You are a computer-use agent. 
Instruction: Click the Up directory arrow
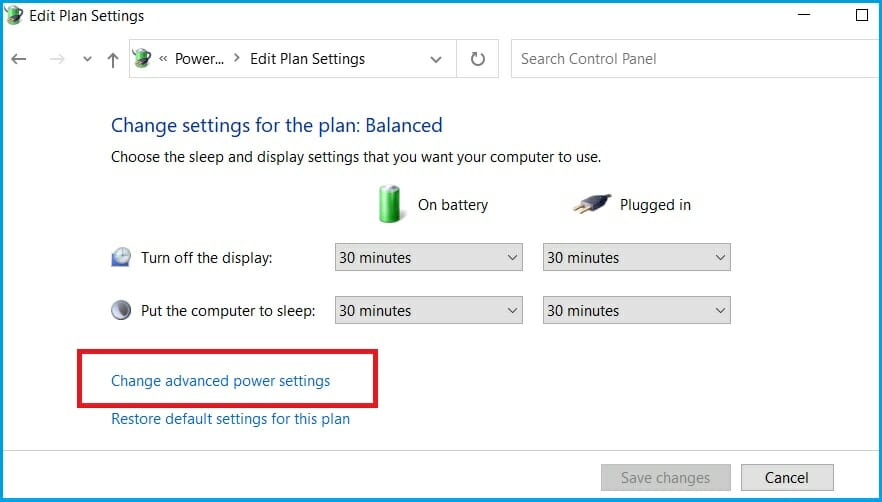coord(113,59)
